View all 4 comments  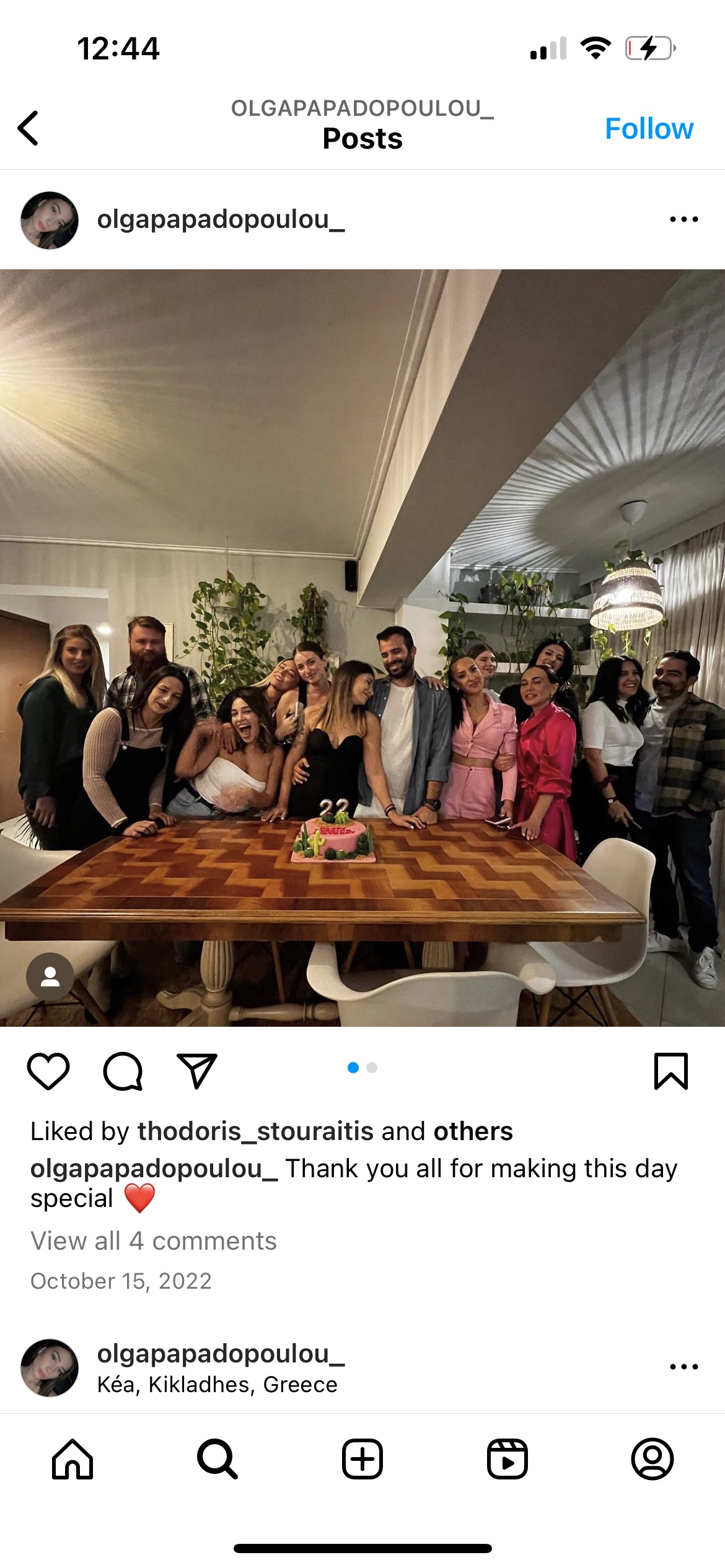click(154, 1241)
